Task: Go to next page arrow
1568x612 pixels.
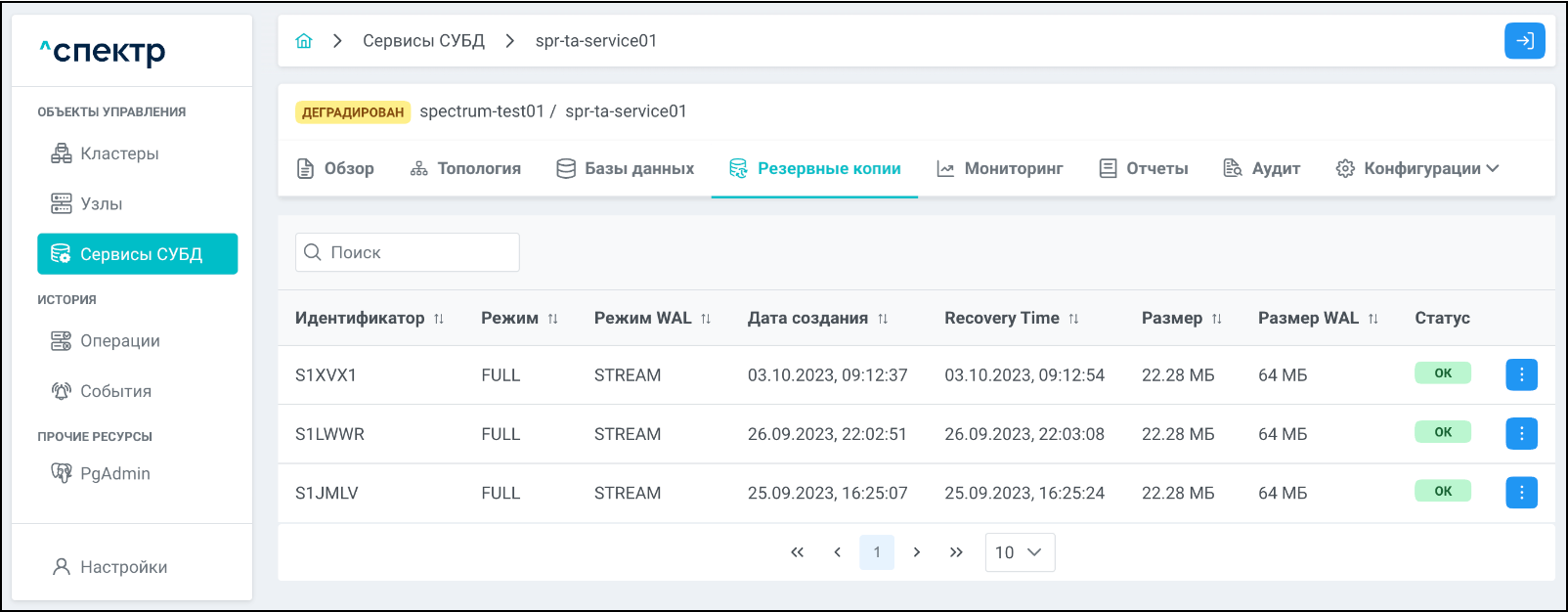Action: point(916,552)
